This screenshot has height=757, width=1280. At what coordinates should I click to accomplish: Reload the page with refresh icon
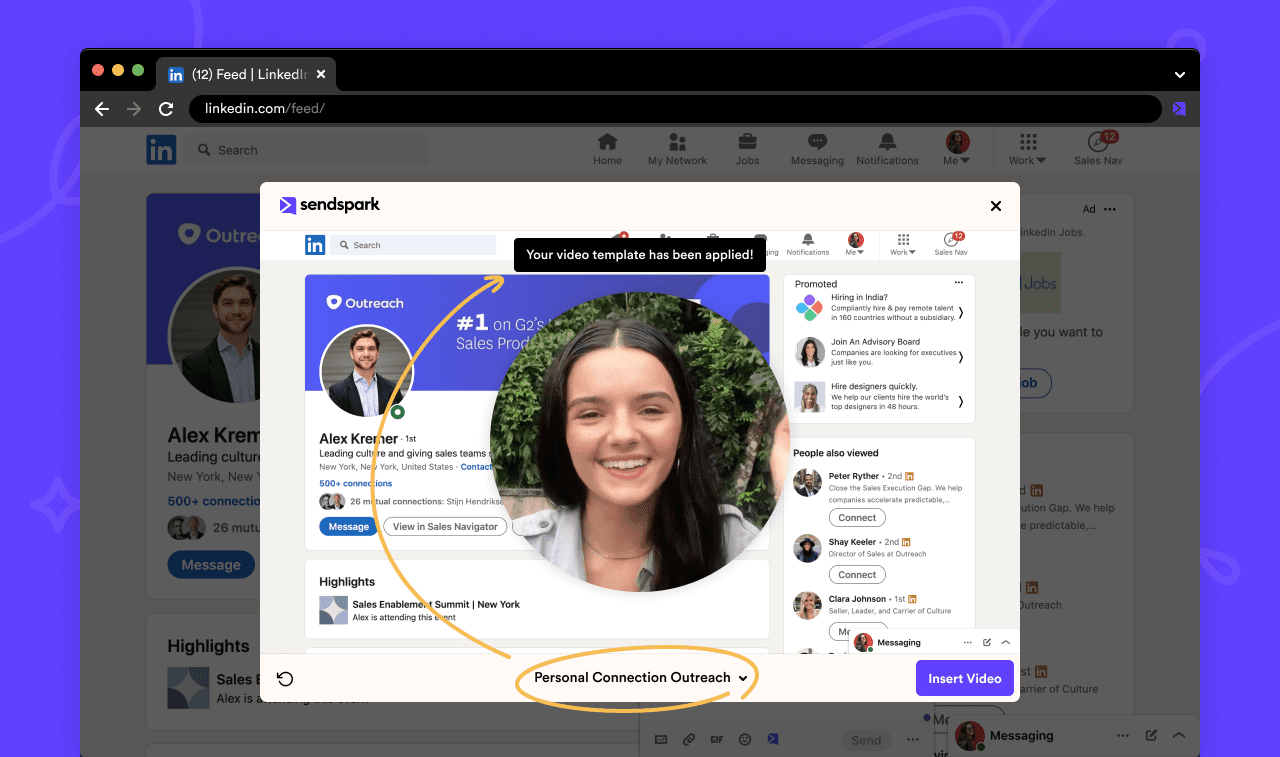[x=166, y=109]
